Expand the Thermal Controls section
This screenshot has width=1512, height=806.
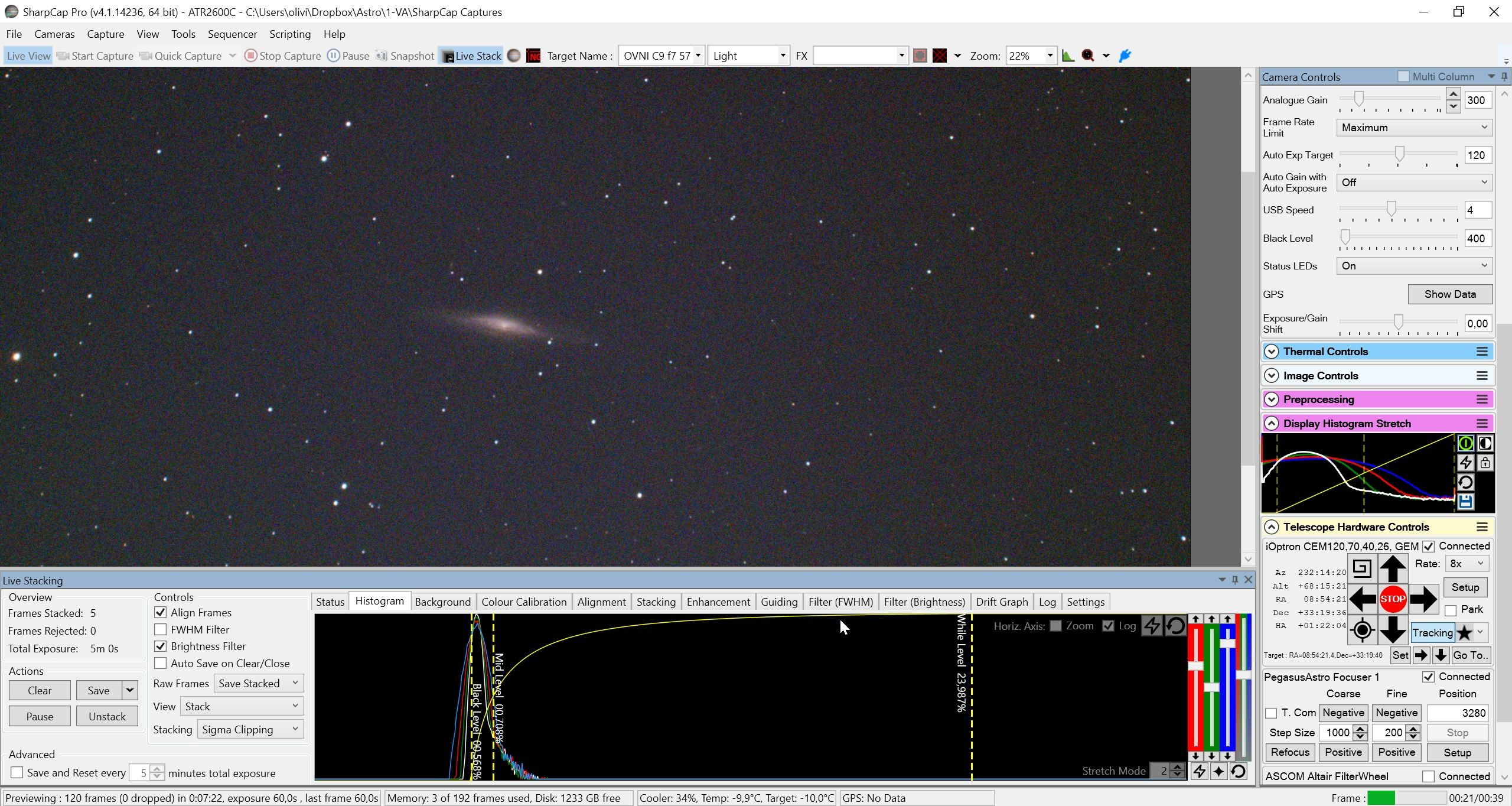click(x=1272, y=352)
